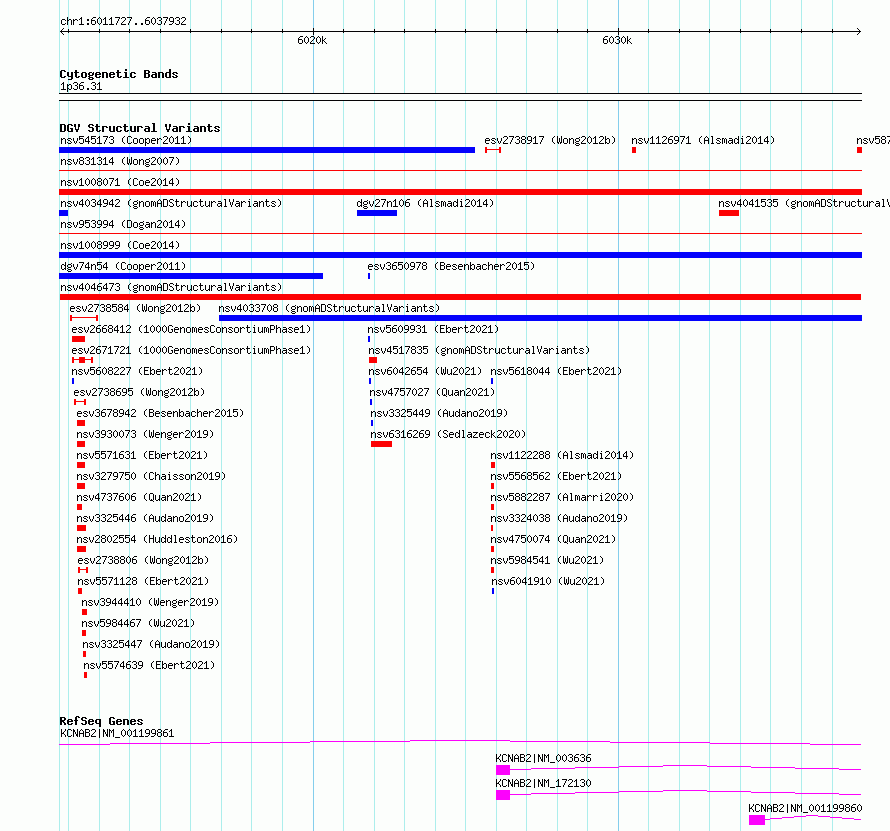Click KCNAB2|NM_172130 transcript label
Image resolution: width=890 pixels, height=831 pixels.
pyautogui.click(x=543, y=783)
